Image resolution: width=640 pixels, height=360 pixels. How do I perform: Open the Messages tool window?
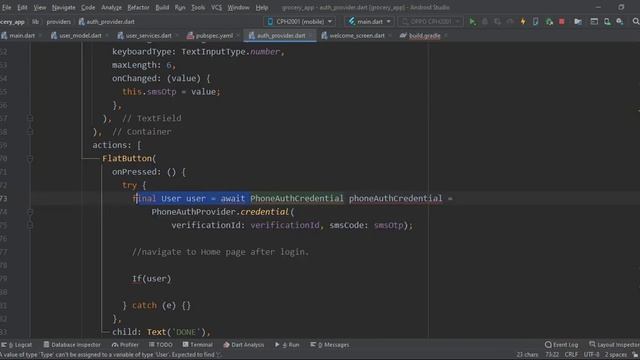[330, 345]
